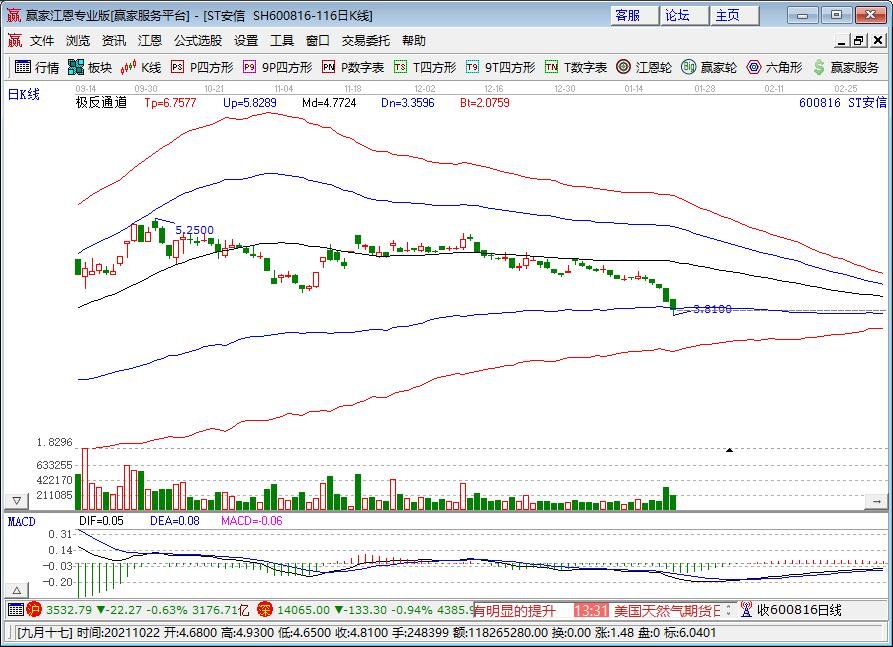Screen dimensions: 893x647
Task: Click the 5.2500 high price marker
Action: coord(195,230)
